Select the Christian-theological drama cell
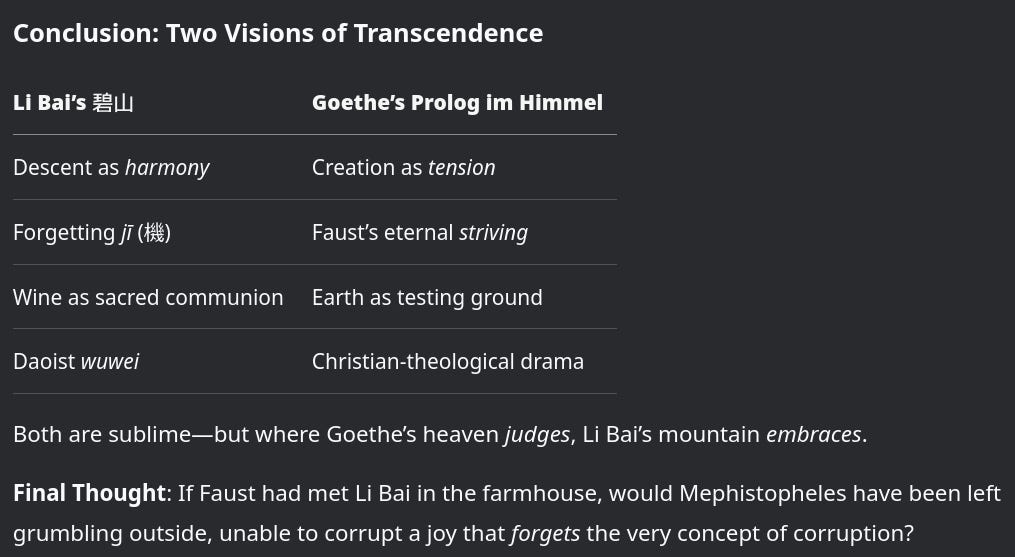This screenshot has width=1015, height=557. click(448, 361)
